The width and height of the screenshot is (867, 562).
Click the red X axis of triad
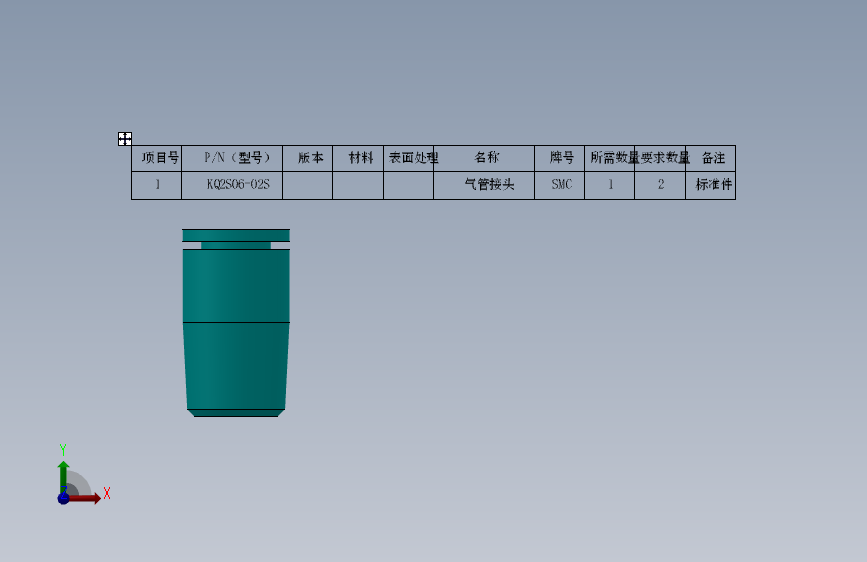pos(85,498)
